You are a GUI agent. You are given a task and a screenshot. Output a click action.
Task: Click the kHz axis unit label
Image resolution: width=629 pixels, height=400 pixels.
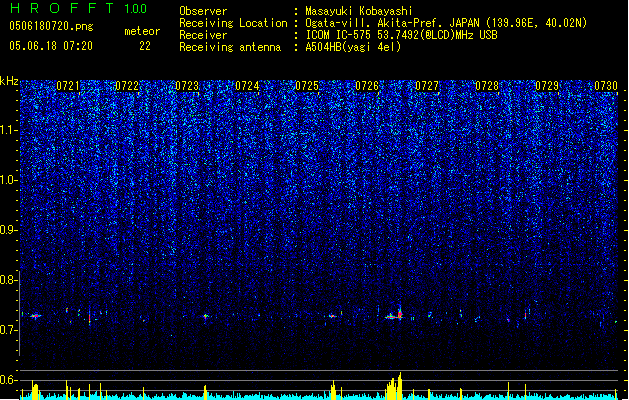(x=9, y=81)
